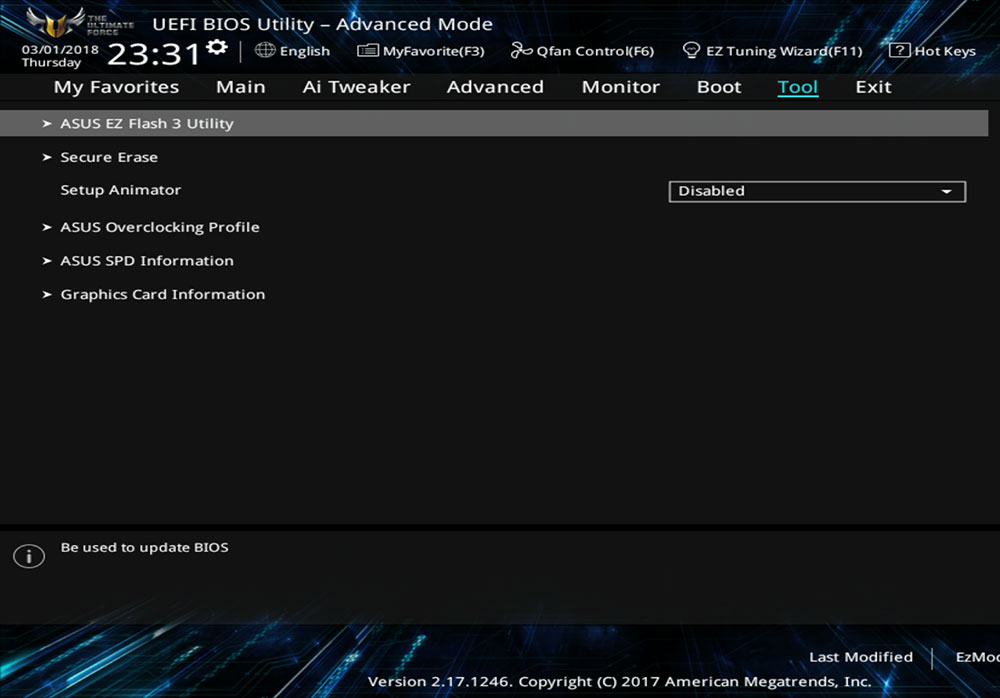This screenshot has width=1000, height=698.
Task: Click the Hot Keys question mark icon
Action: click(x=899, y=50)
